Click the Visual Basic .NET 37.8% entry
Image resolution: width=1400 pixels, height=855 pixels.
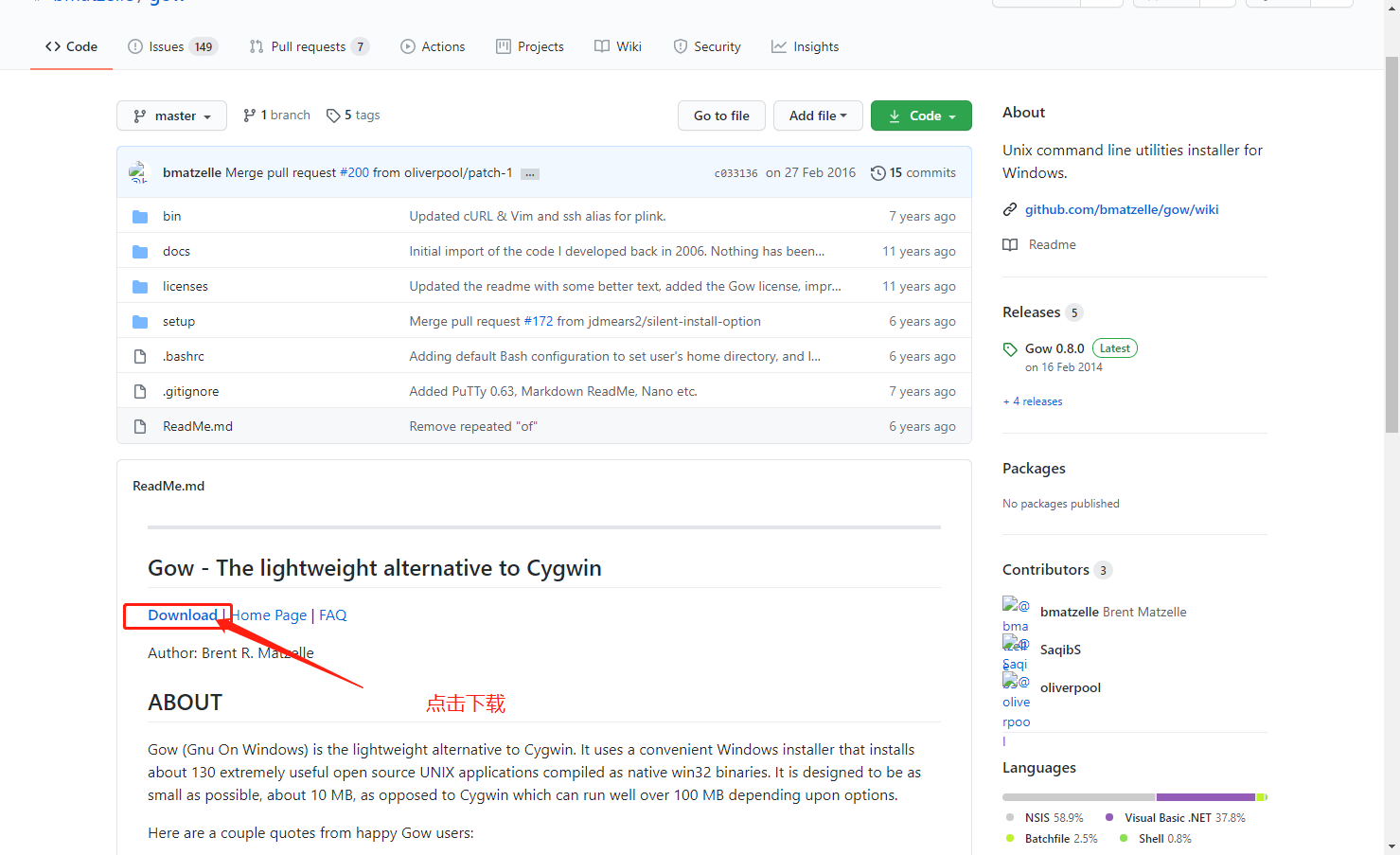point(1175,818)
